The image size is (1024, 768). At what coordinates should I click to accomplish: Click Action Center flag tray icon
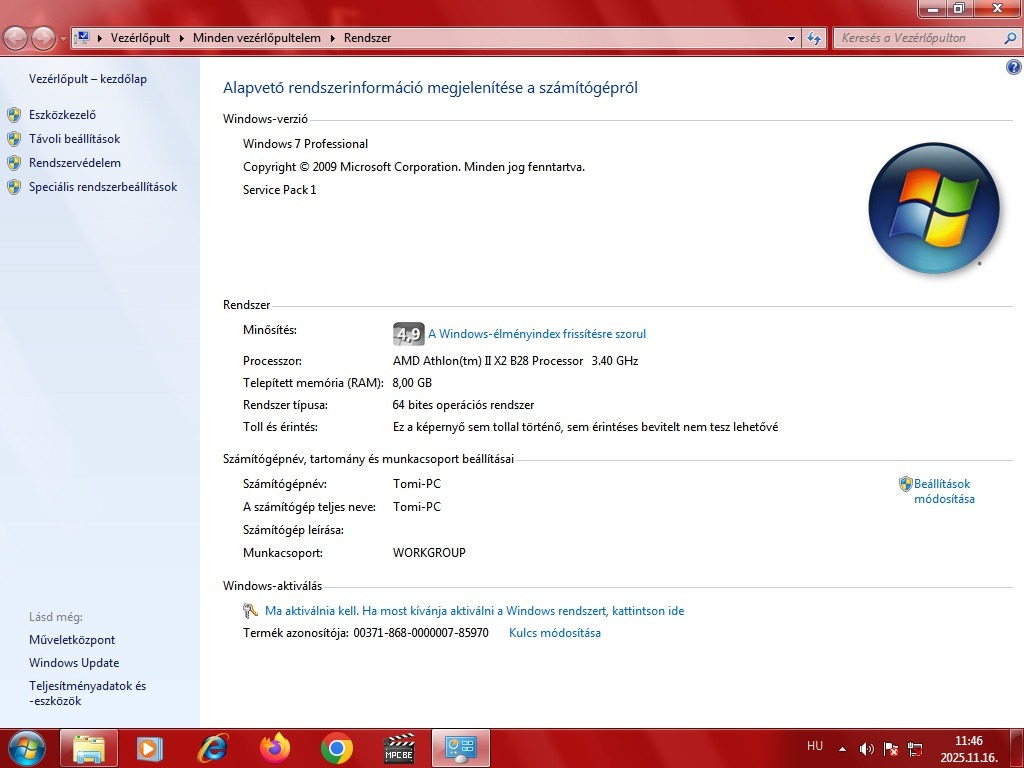(x=891, y=749)
